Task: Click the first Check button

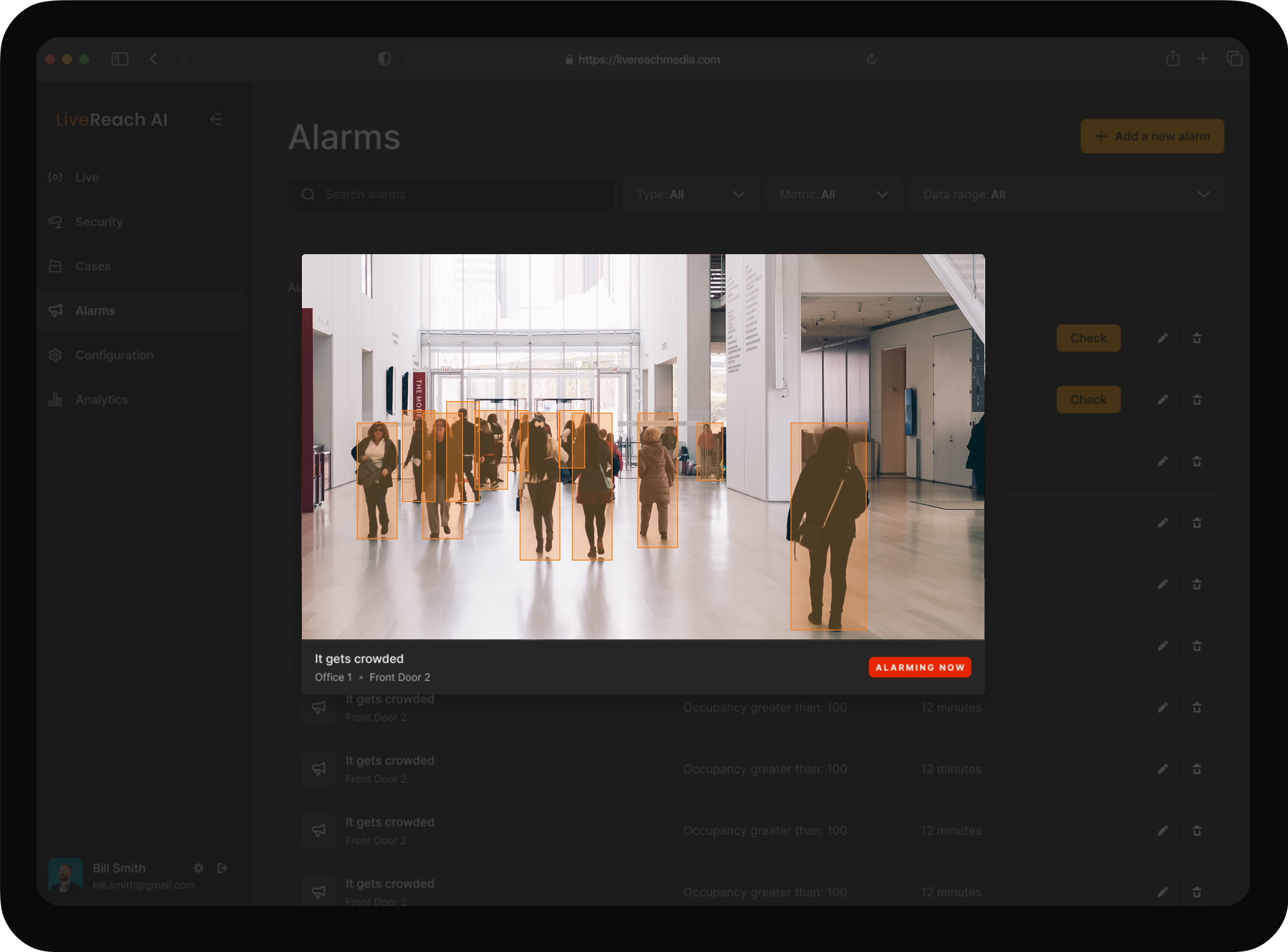Action: pyautogui.click(x=1088, y=338)
